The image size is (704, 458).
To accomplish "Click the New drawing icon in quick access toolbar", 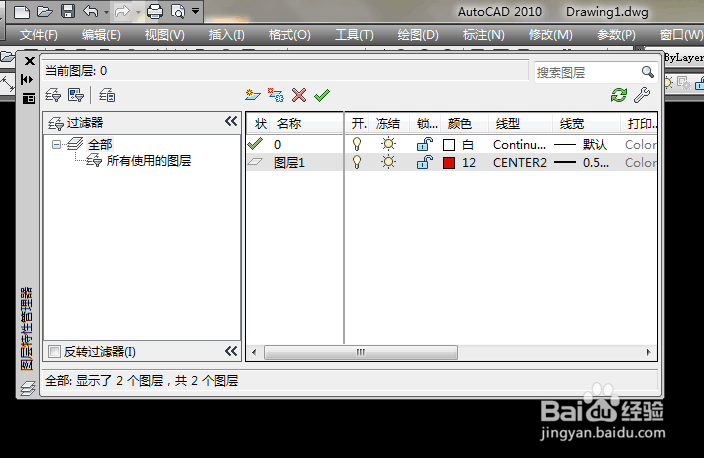I will 22,12.
